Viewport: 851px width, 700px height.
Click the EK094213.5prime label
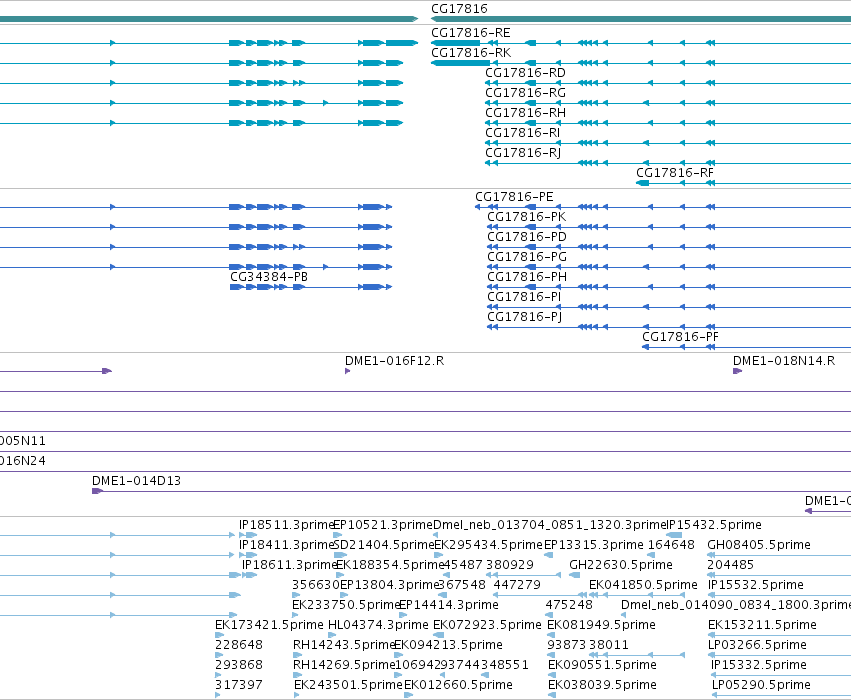point(448,645)
